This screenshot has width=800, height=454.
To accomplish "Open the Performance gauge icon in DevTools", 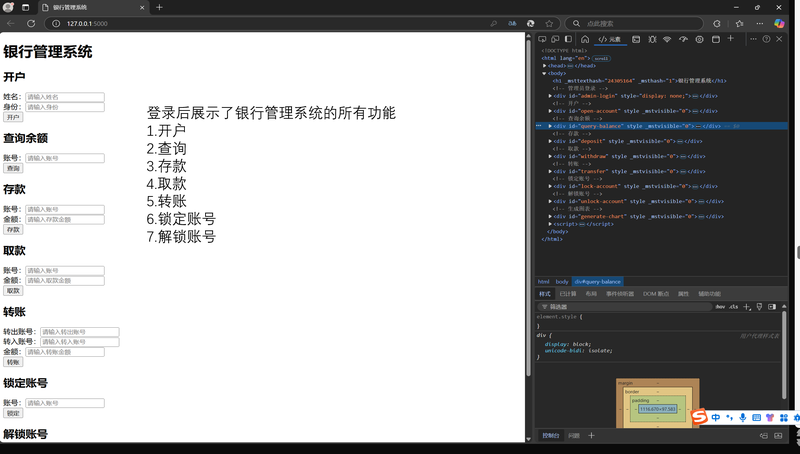I will (x=683, y=39).
